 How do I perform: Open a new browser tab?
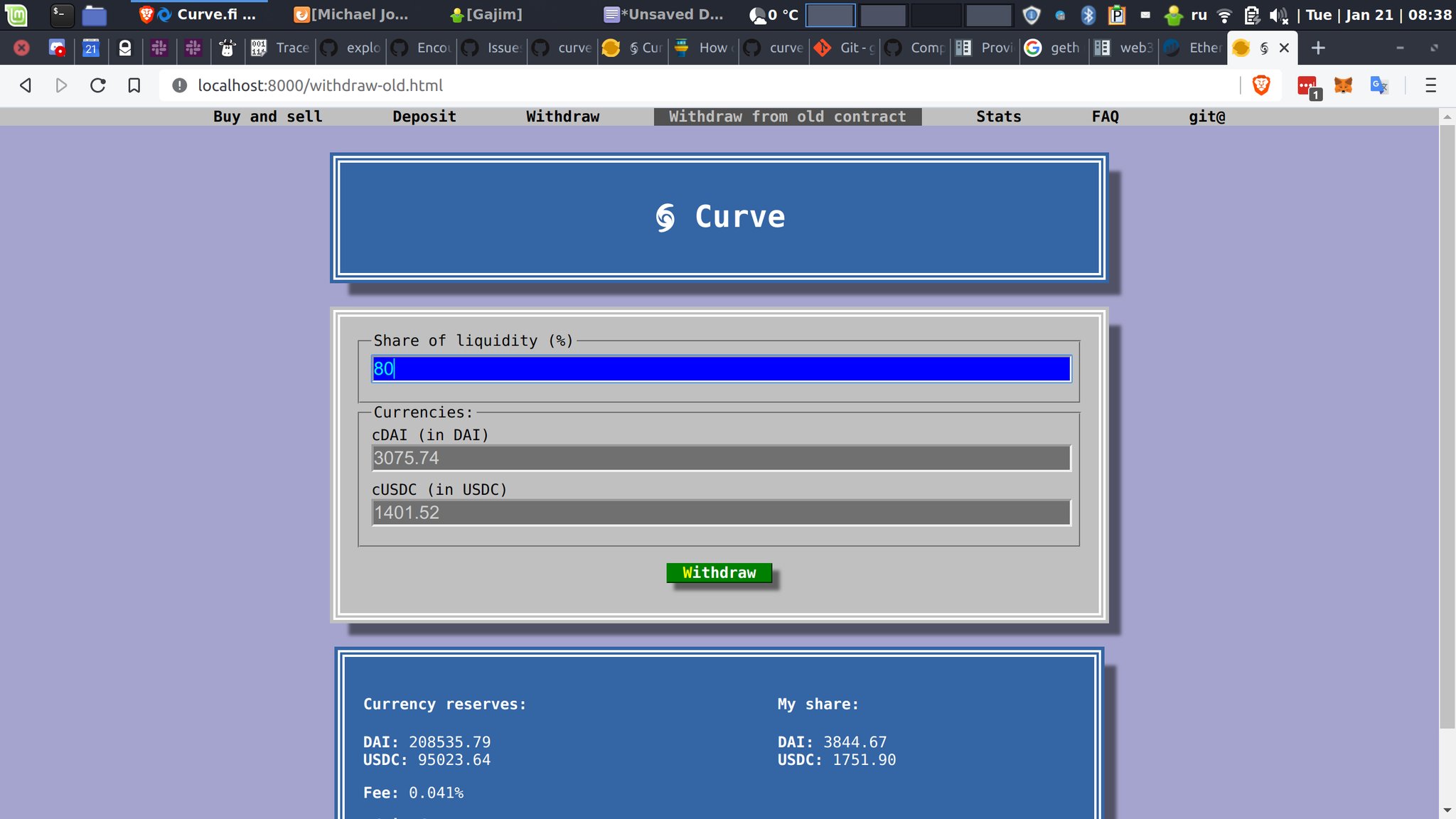tap(1318, 48)
